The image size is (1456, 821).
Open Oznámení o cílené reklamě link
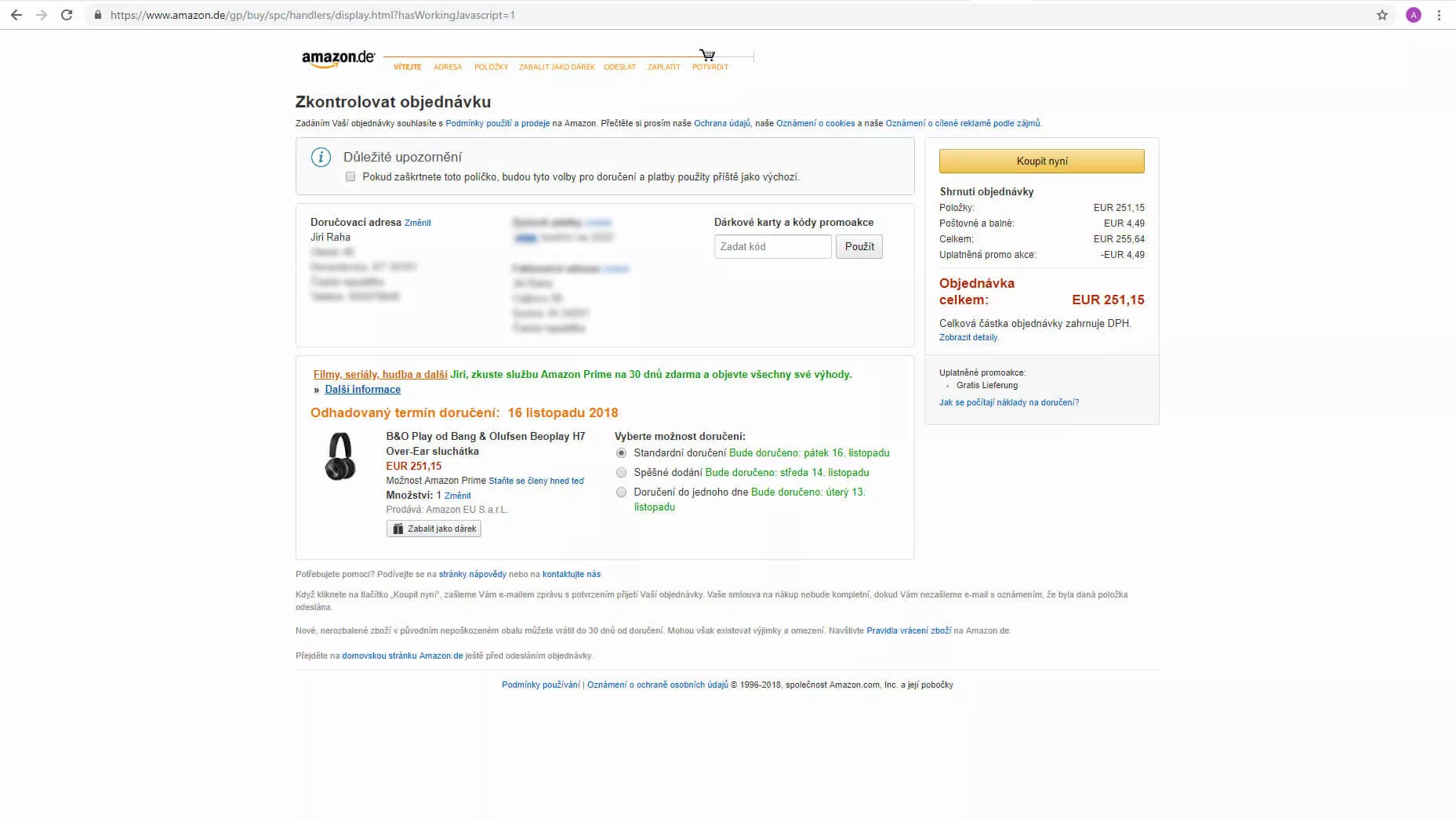963,123
